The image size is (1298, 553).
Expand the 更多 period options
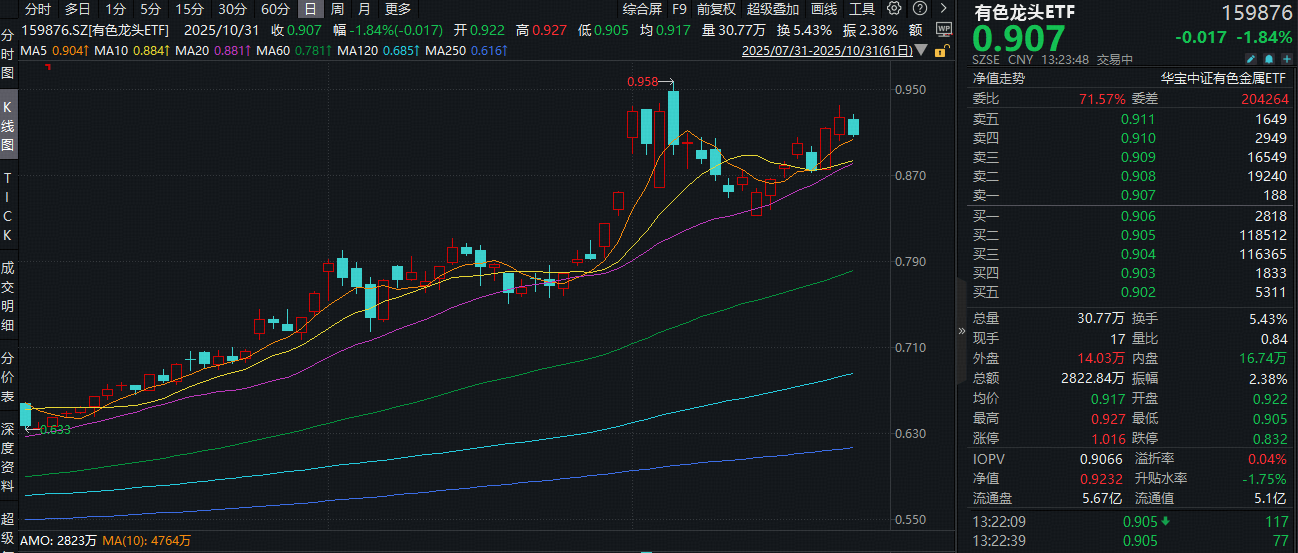coord(397,9)
